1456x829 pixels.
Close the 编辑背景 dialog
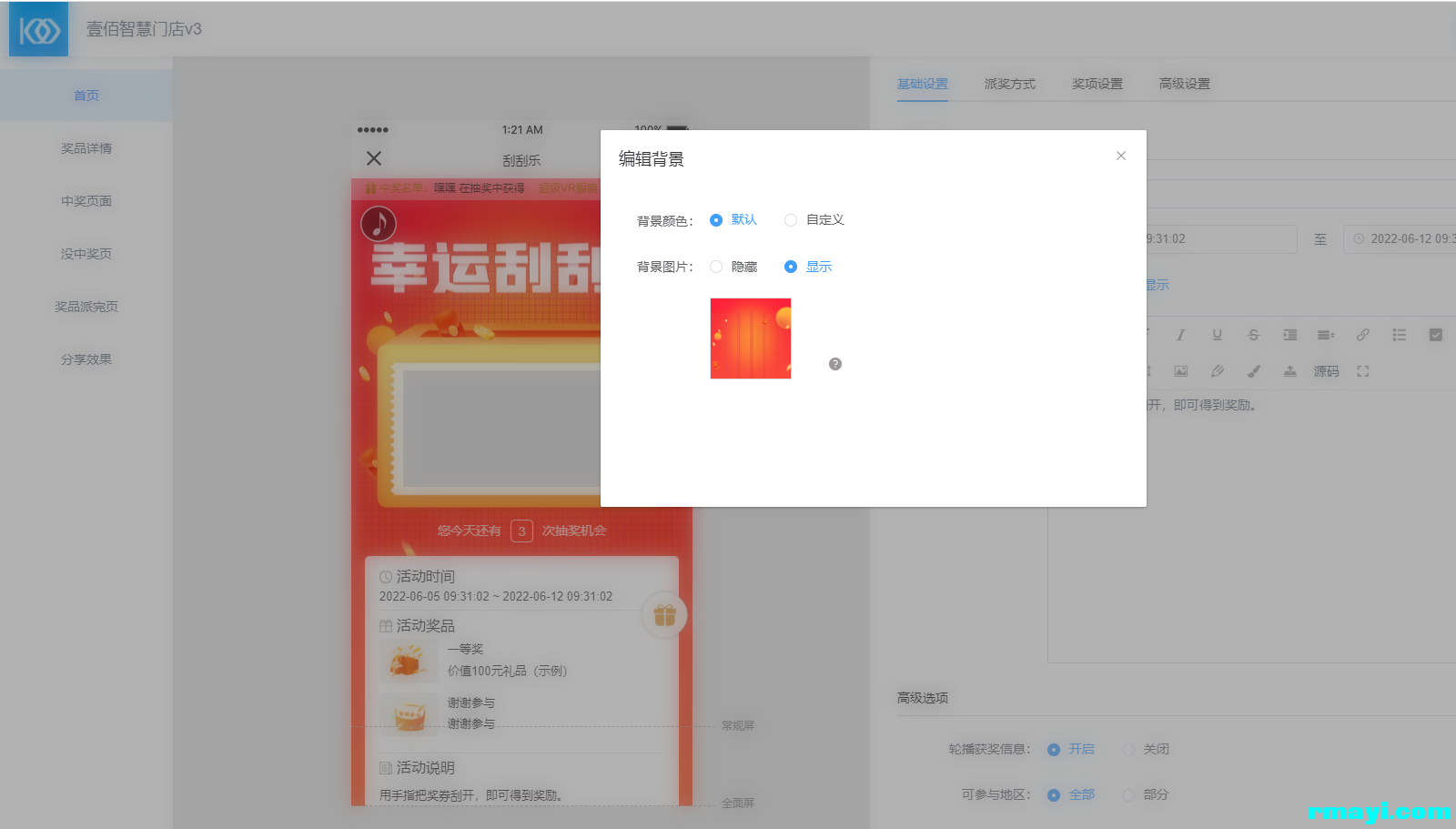(x=1121, y=156)
